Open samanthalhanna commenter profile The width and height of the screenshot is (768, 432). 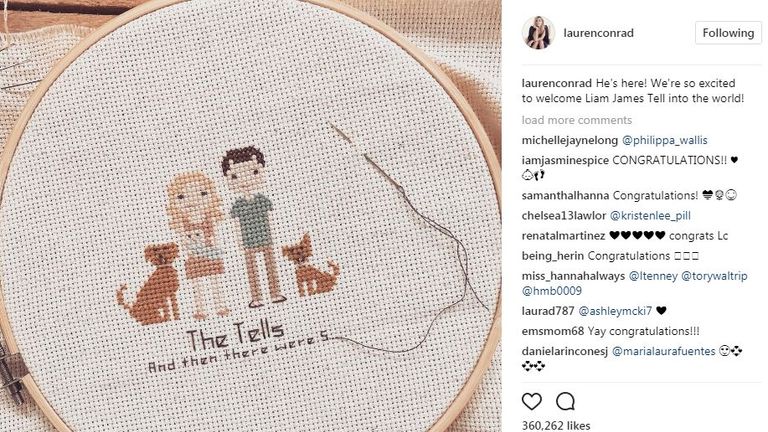pyautogui.click(x=565, y=195)
